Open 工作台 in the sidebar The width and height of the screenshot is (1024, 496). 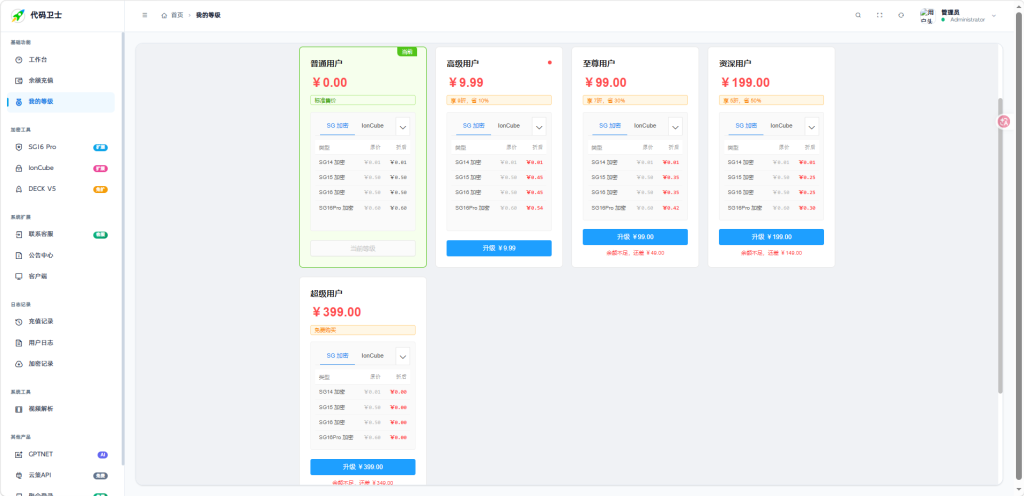(x=61, y=59)
